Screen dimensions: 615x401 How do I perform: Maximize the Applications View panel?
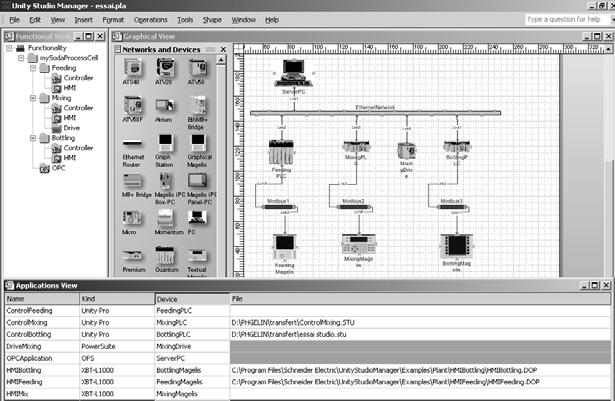[595, 285]
